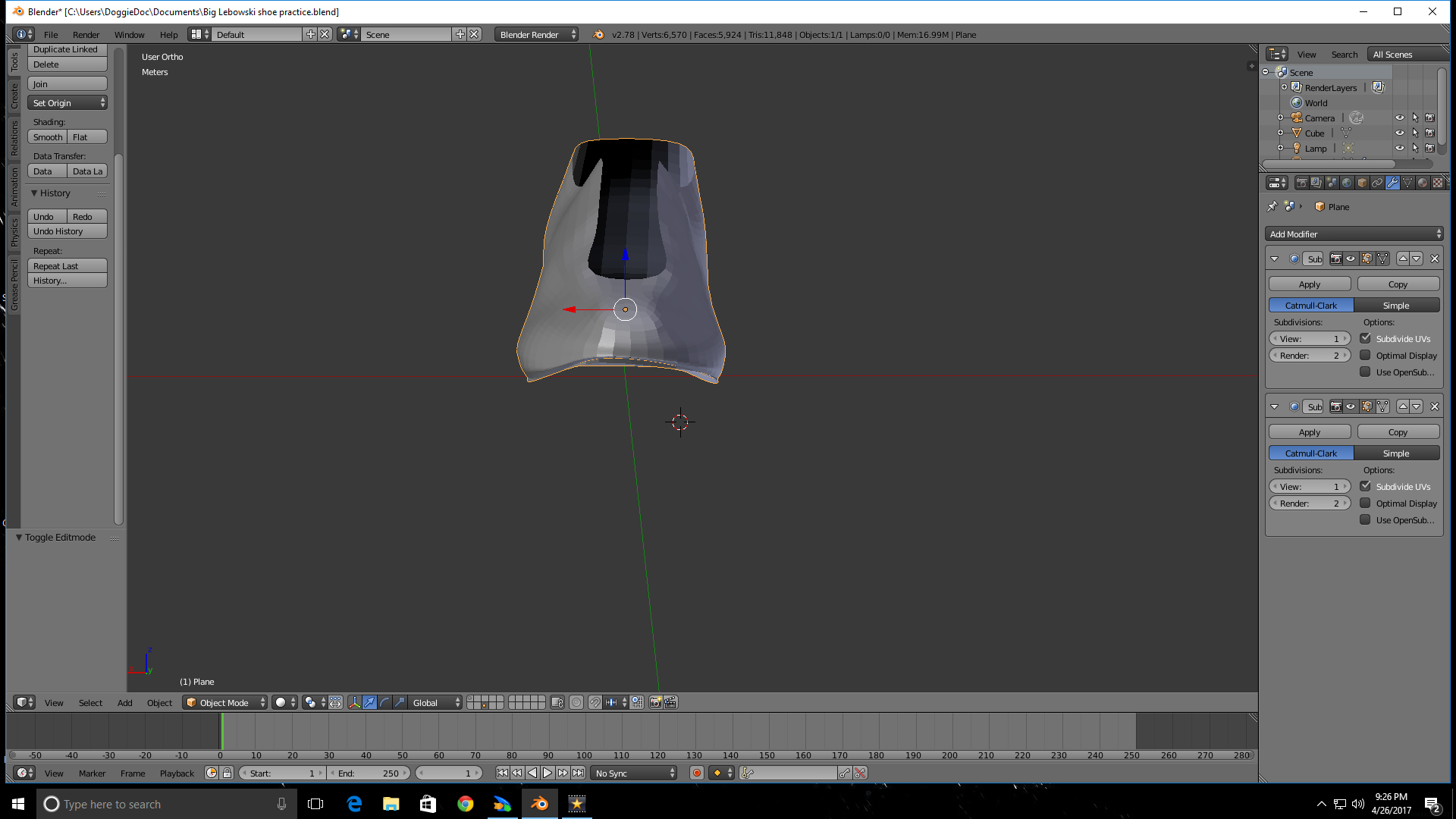
Task: Adjust the View subdivisions field in first modifier
Action: click(1310, 339)
